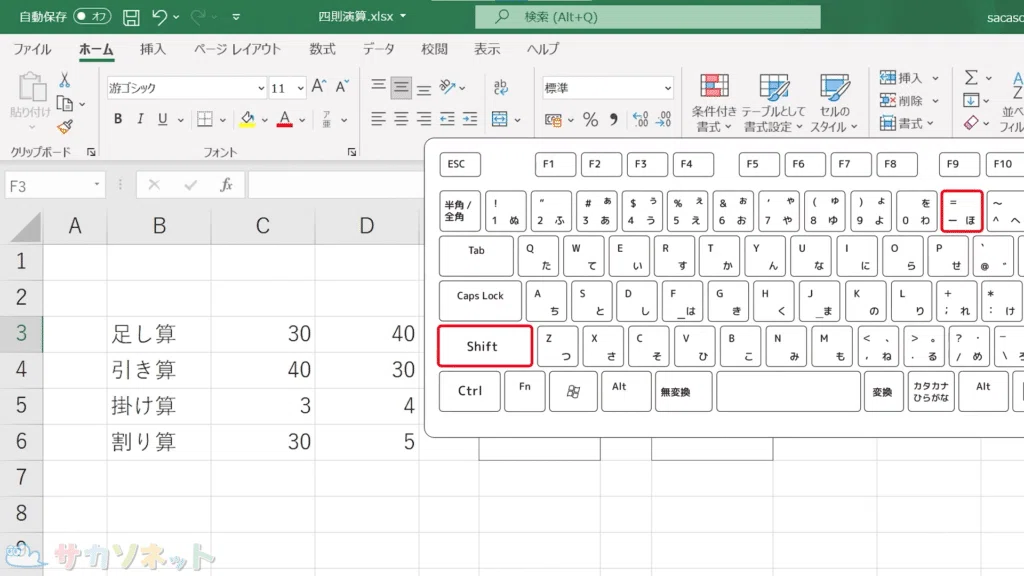Open the Clipboard pane dialog launcher
The width and height of the screenshot is (1024, 576).
91,152
